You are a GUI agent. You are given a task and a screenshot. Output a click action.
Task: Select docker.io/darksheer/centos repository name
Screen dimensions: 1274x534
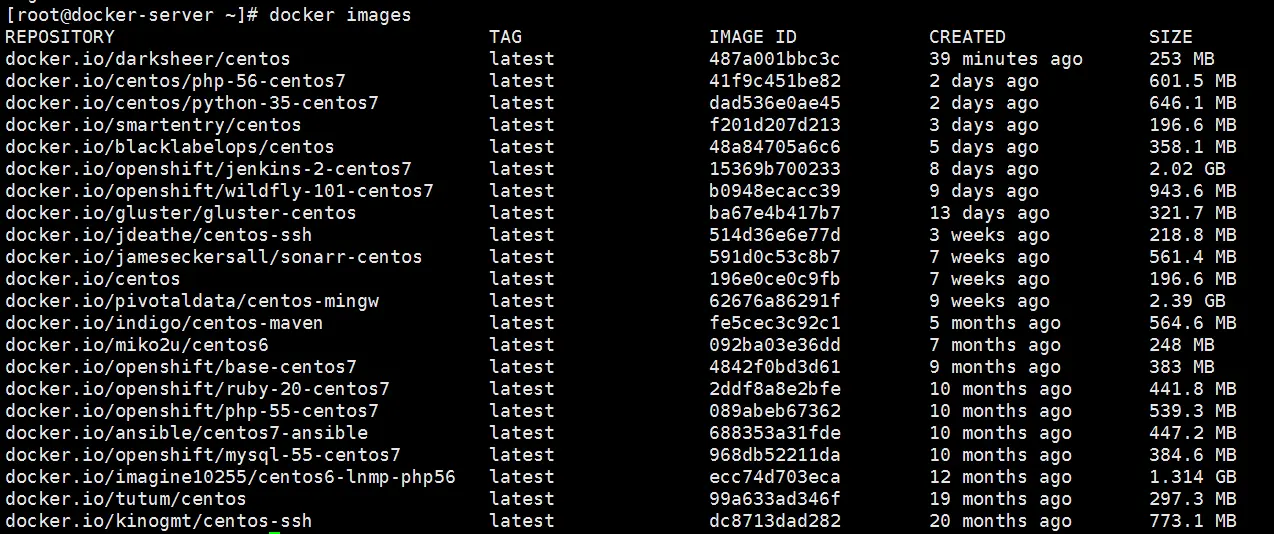click(x=148, y=59)
